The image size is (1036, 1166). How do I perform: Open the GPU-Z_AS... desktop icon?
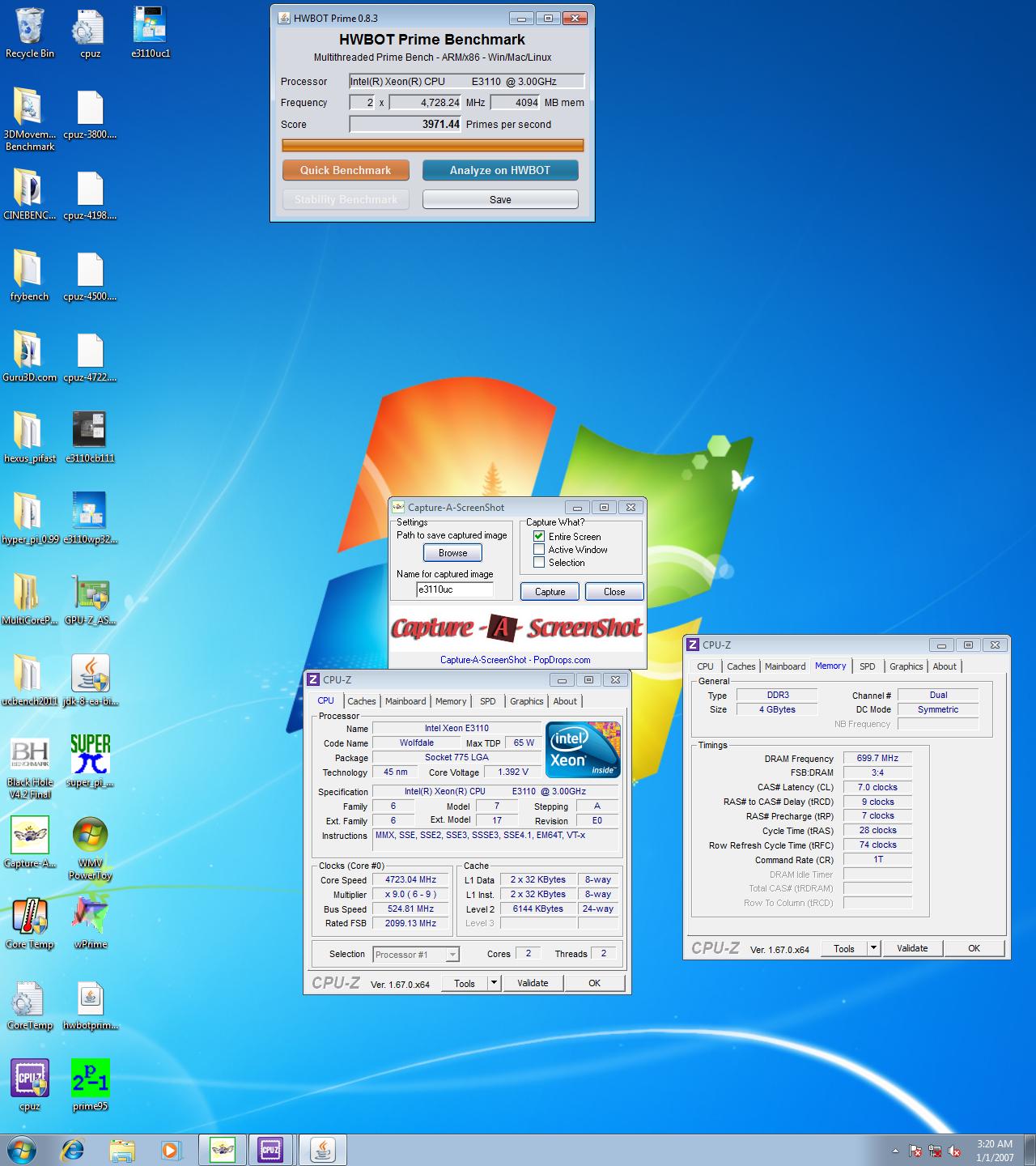[x=90, y=599]
